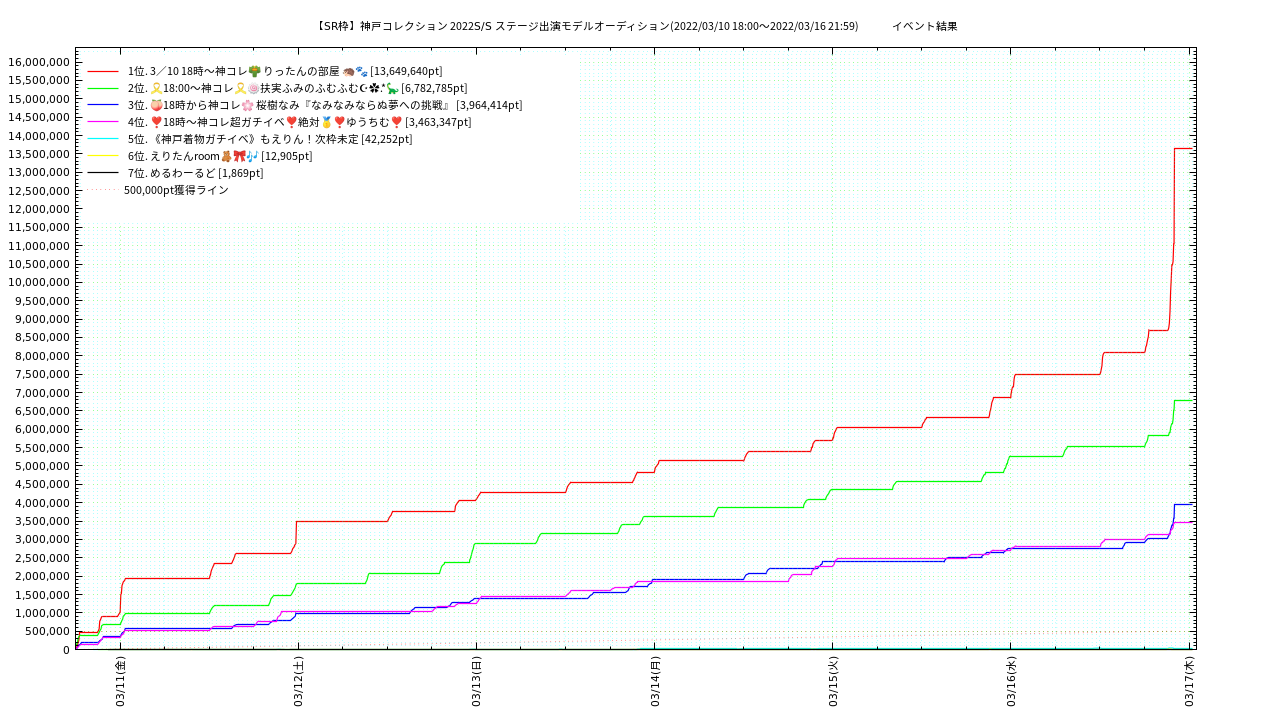Click the 6,500,000 y-axis label
The height and width of the screenshot is (720, 1280).
point(42,411)
